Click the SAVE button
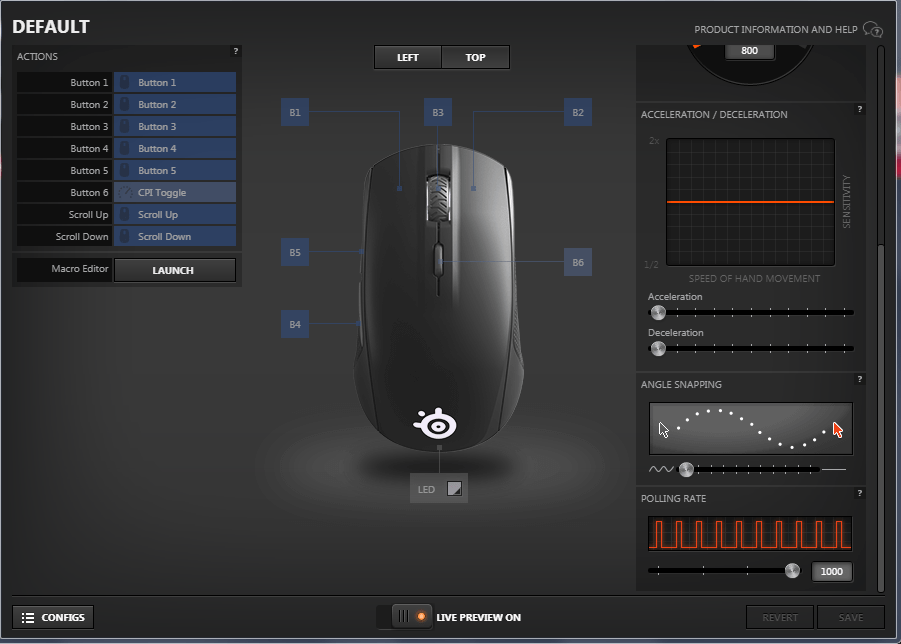 (850, 618)
